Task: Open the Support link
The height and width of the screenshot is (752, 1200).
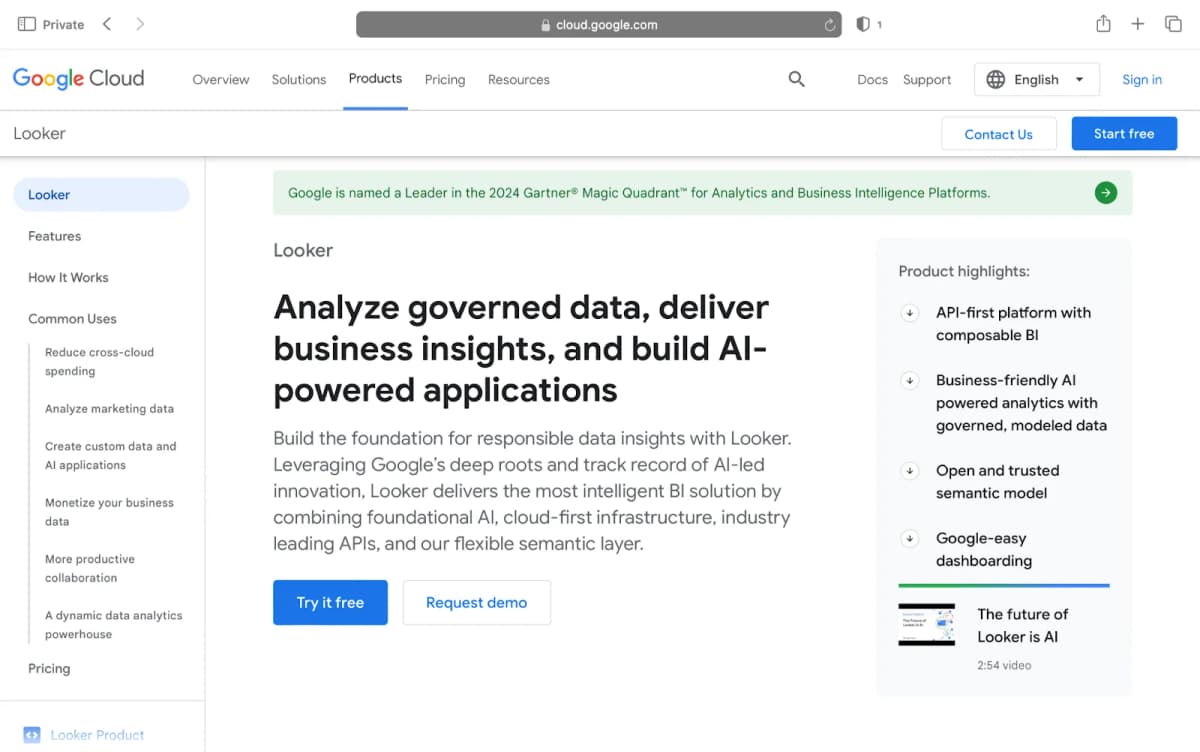Action: [x=927, y=80]
